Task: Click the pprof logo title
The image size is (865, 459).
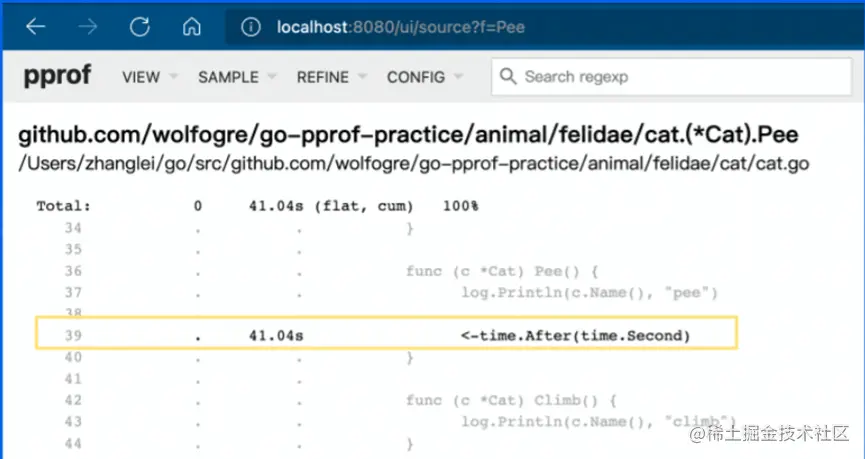Action: pyautogui.click(x=57, y=76)
